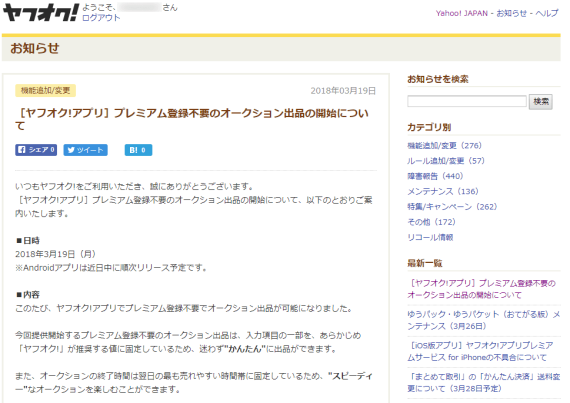This screenshot has height=403, width=570.
Task: Open the article title about プレミアム登録不要
Action: tap(192, 120)
